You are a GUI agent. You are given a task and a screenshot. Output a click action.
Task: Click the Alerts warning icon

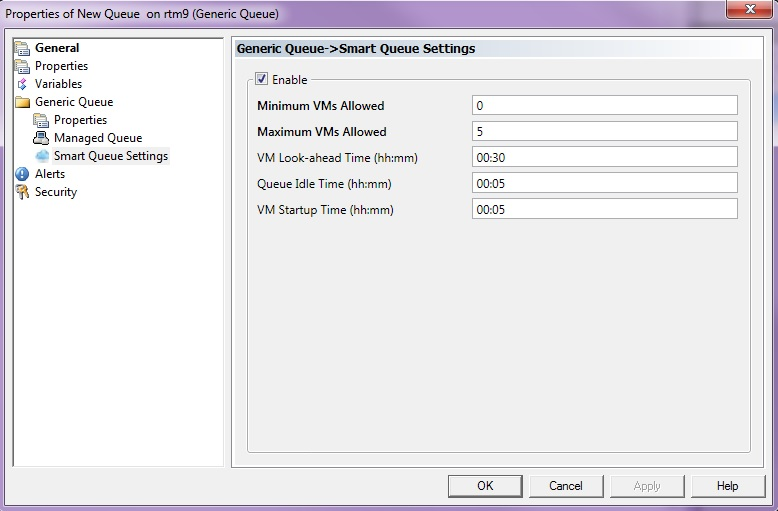[22, 174]
